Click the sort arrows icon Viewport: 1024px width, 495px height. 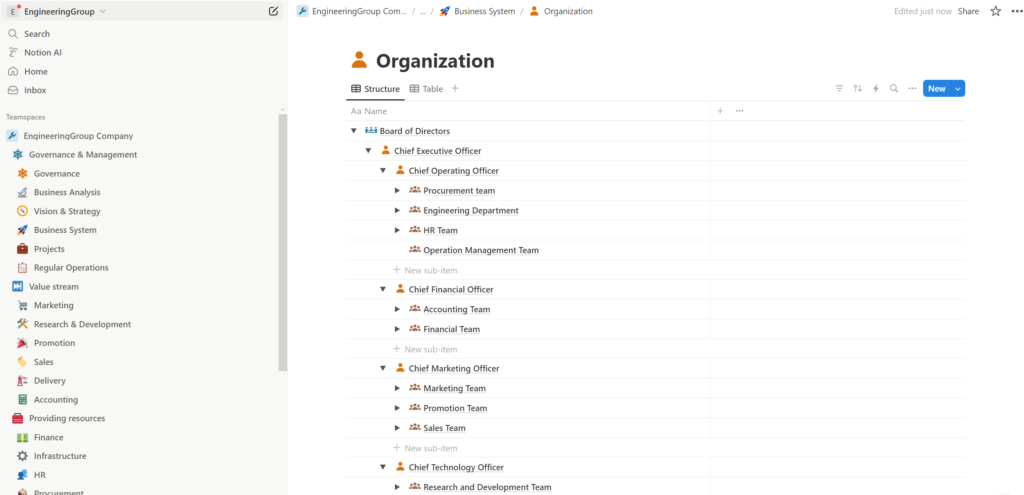point(857,89)
